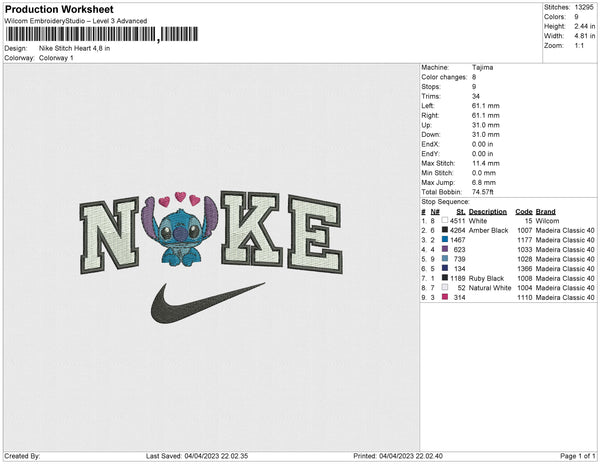Click the Min Stitch value '0.0 mm'
Image resolution: width=600 pixels, height=464 pixels.
point(484,173)
